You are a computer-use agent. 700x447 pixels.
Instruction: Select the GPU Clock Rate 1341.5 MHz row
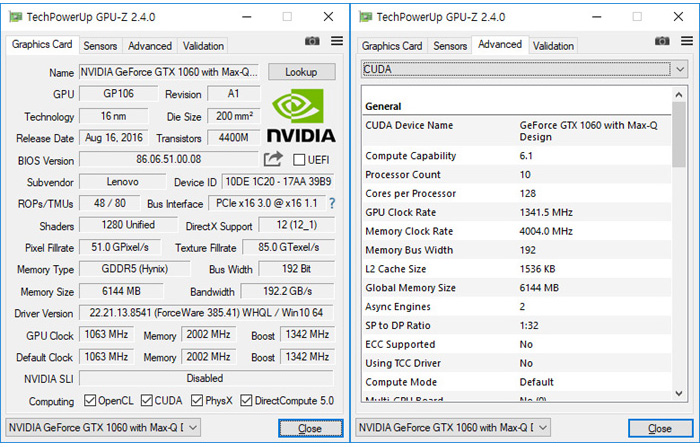(x=517, y=212)
